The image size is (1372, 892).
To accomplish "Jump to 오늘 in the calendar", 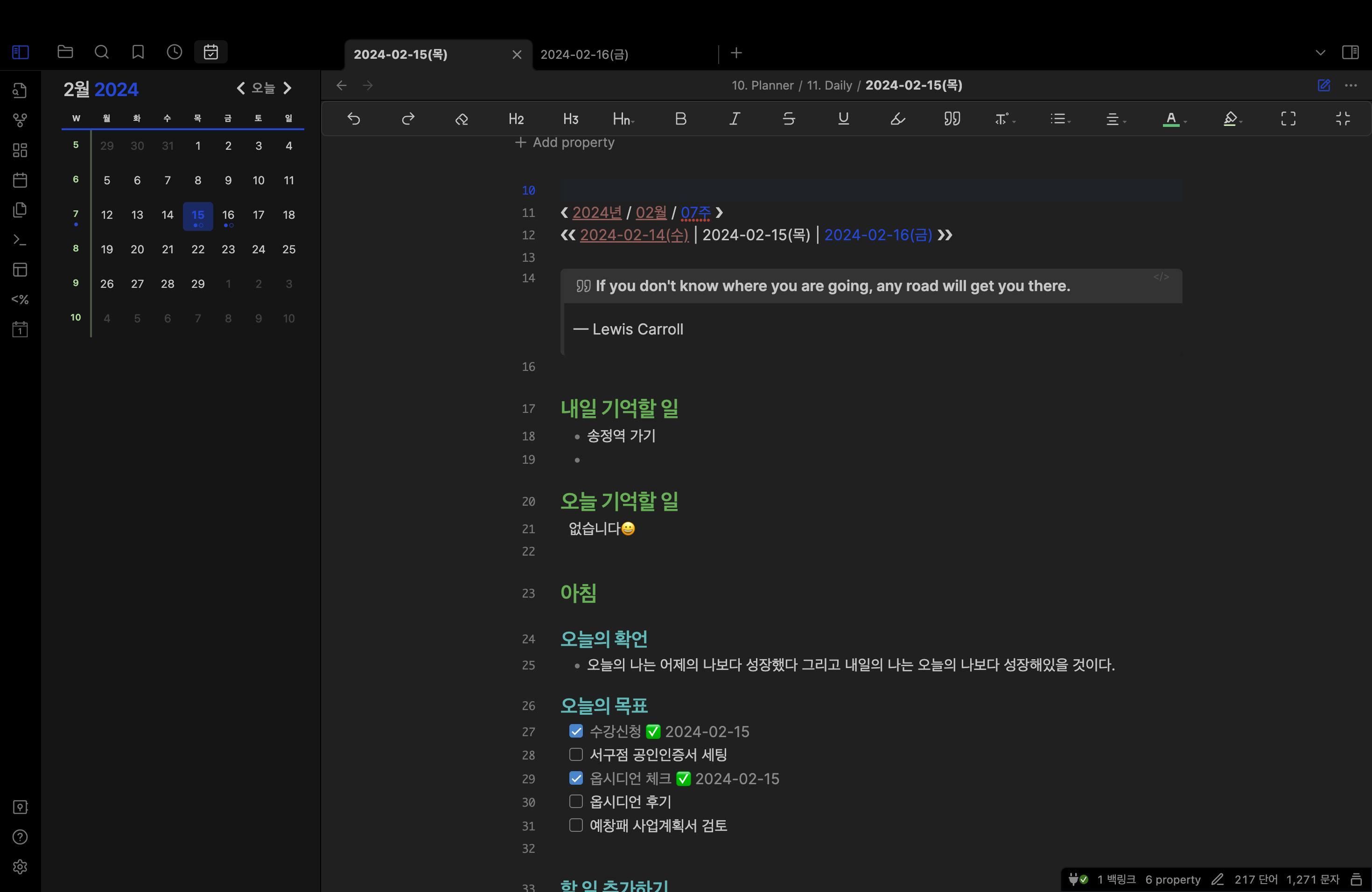I will (264, 88).
